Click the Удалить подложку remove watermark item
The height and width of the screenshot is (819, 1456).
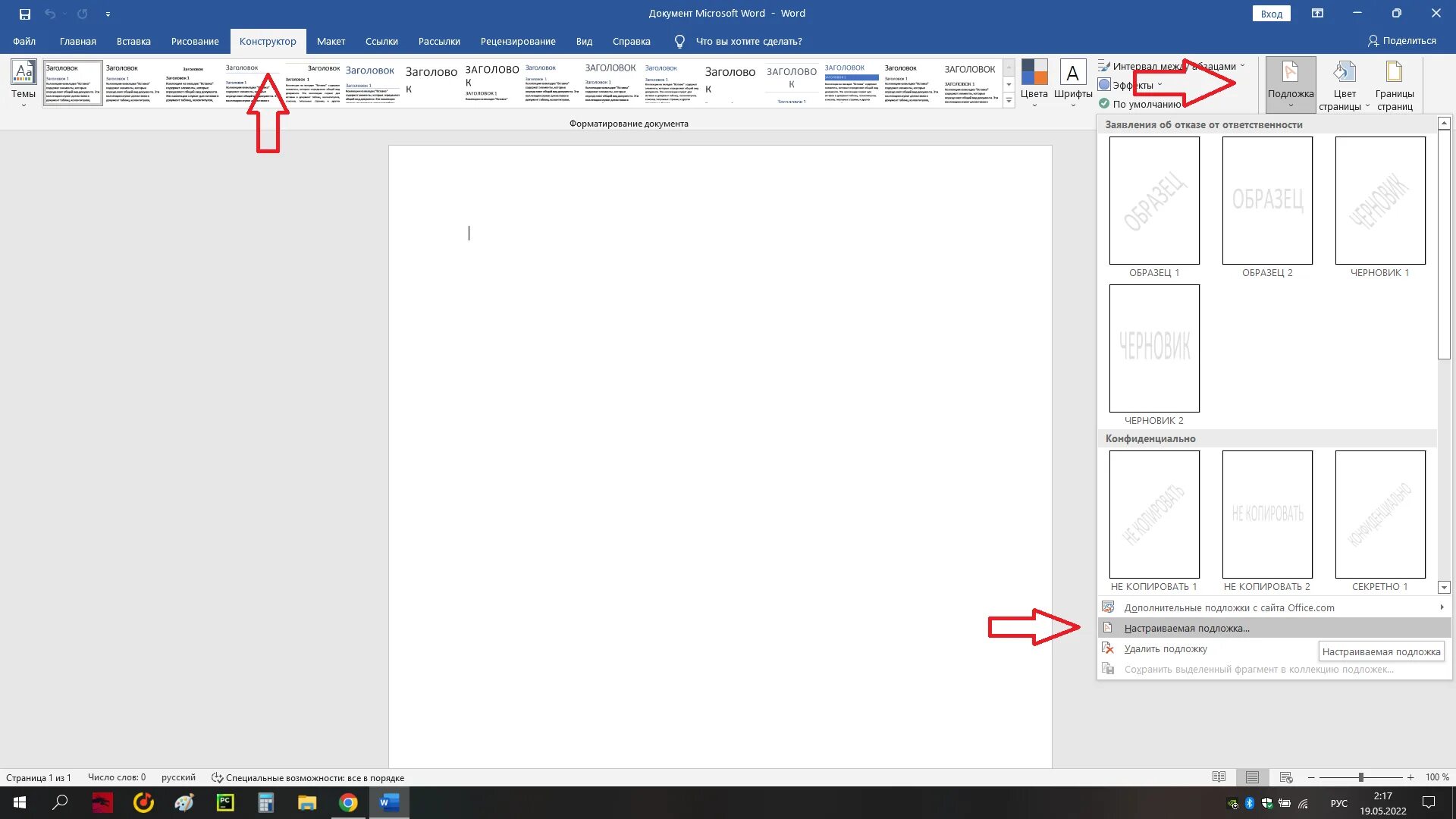tap(1166, 649)
